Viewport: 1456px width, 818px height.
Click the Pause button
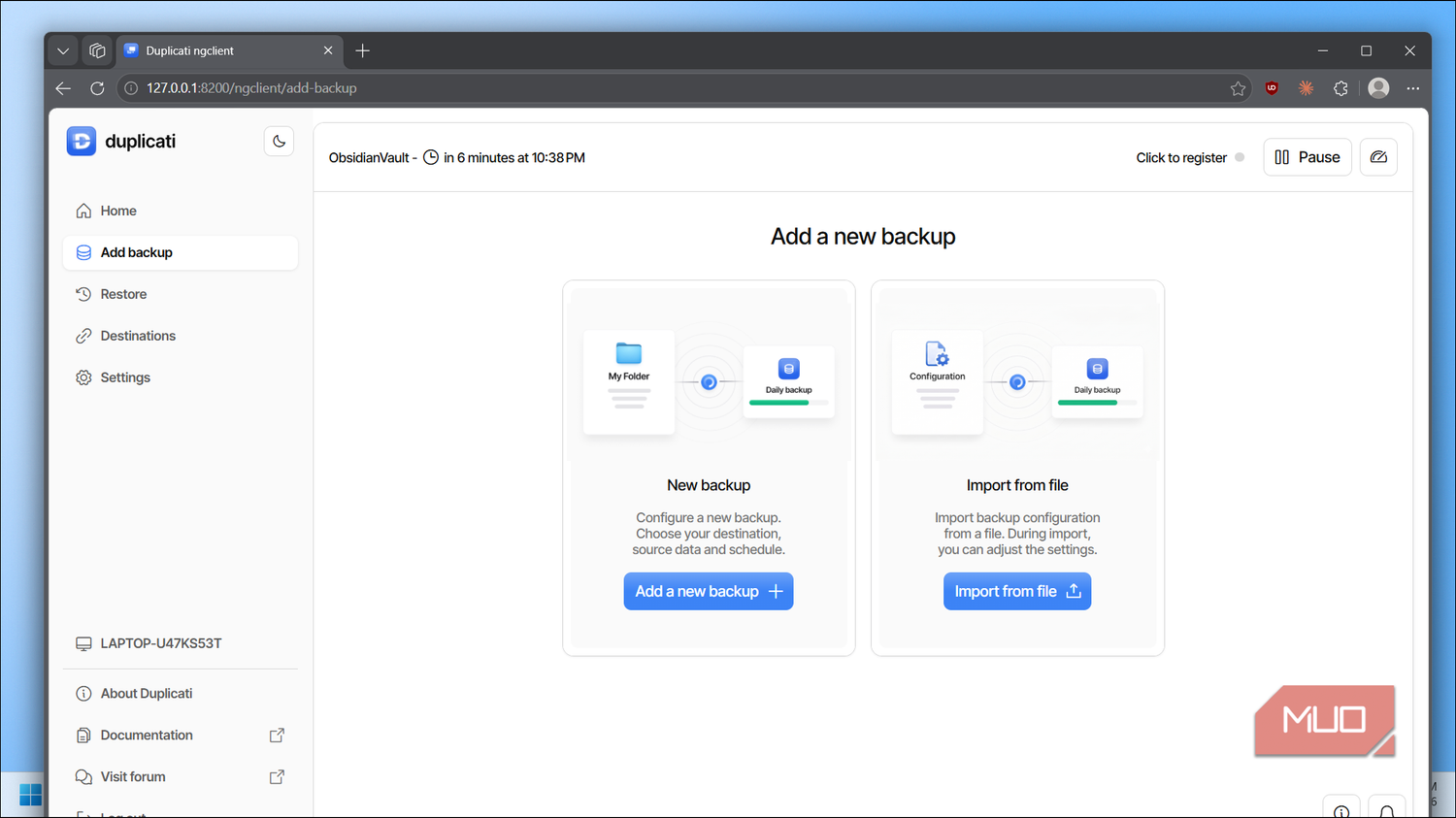1307,157
